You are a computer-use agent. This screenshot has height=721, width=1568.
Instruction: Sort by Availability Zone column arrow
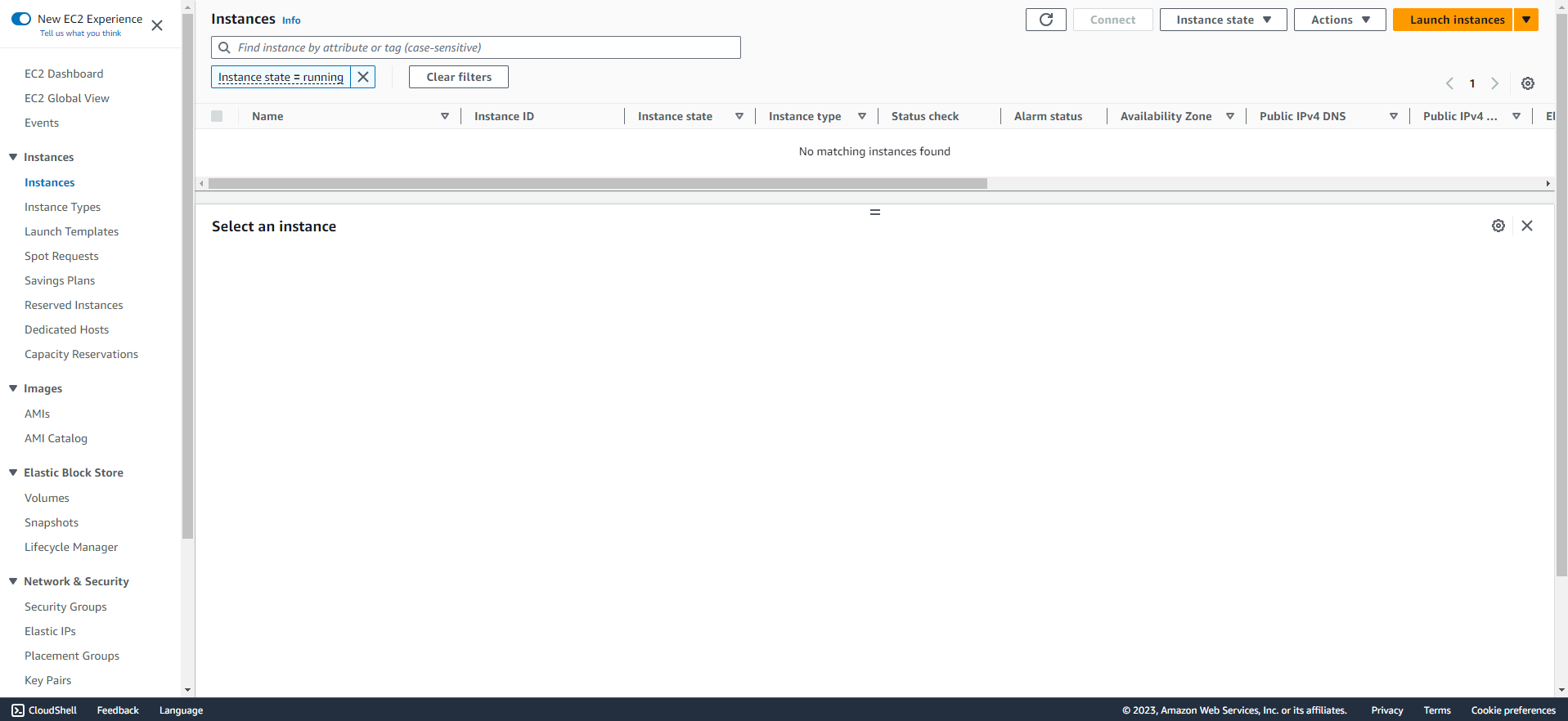click(x=1230, y=116)
